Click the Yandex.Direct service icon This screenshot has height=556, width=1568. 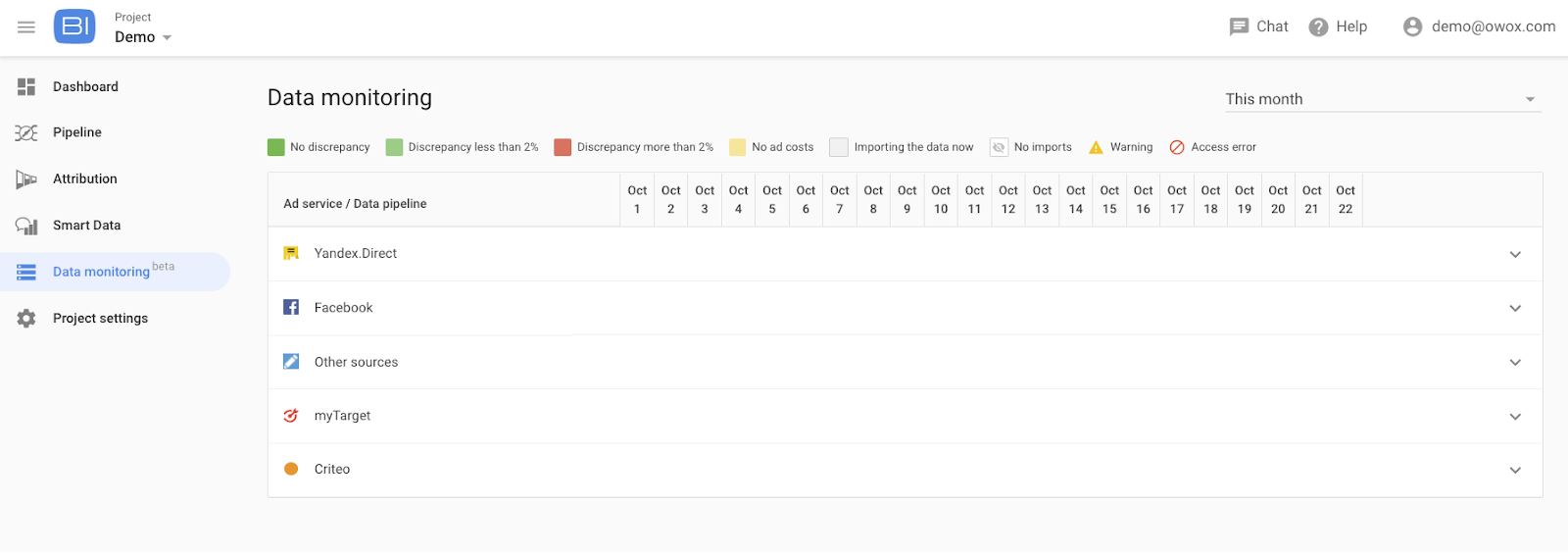pyautogui.click(x=291, y=254)
